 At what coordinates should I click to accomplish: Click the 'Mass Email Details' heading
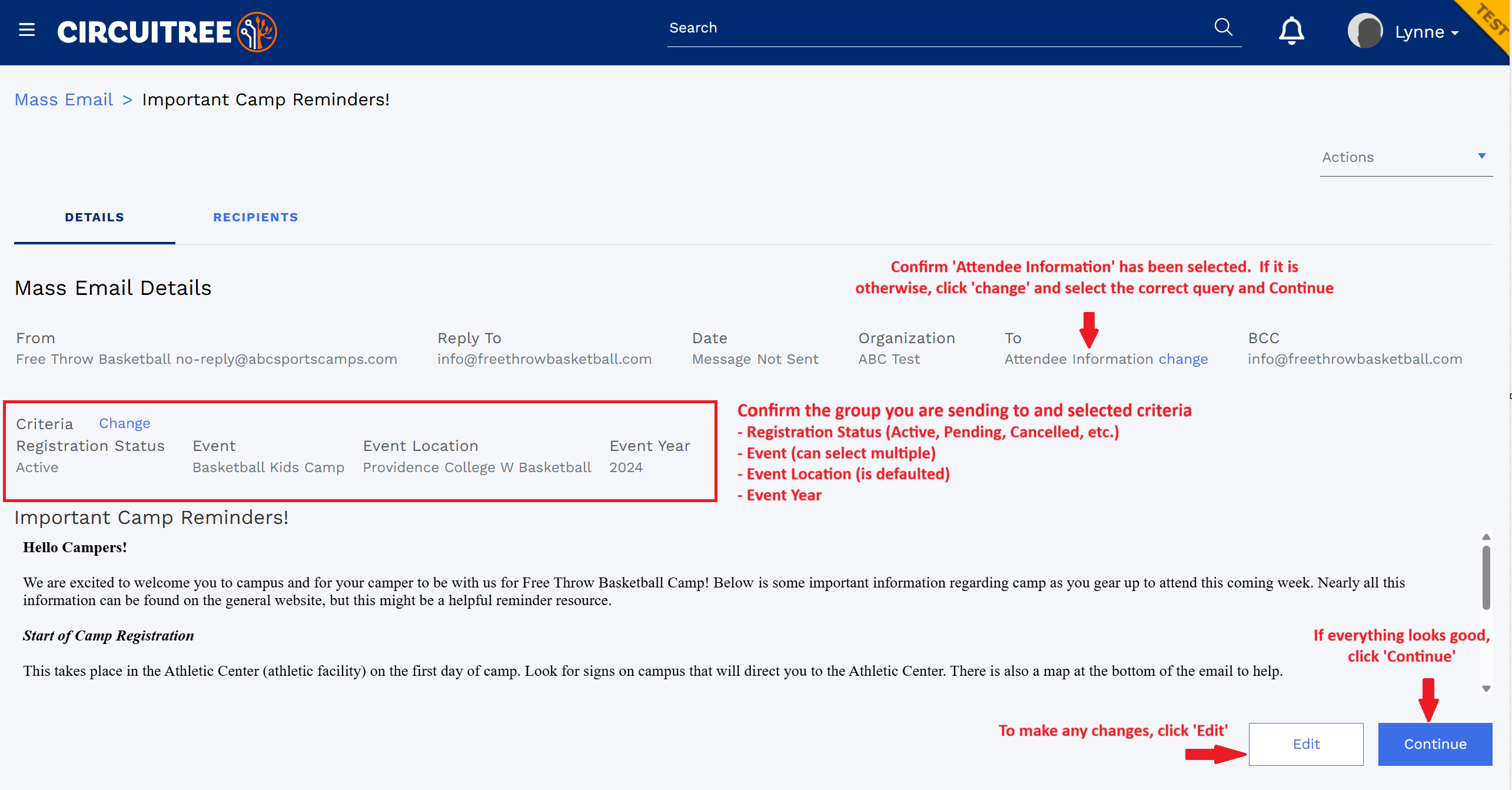113,288
